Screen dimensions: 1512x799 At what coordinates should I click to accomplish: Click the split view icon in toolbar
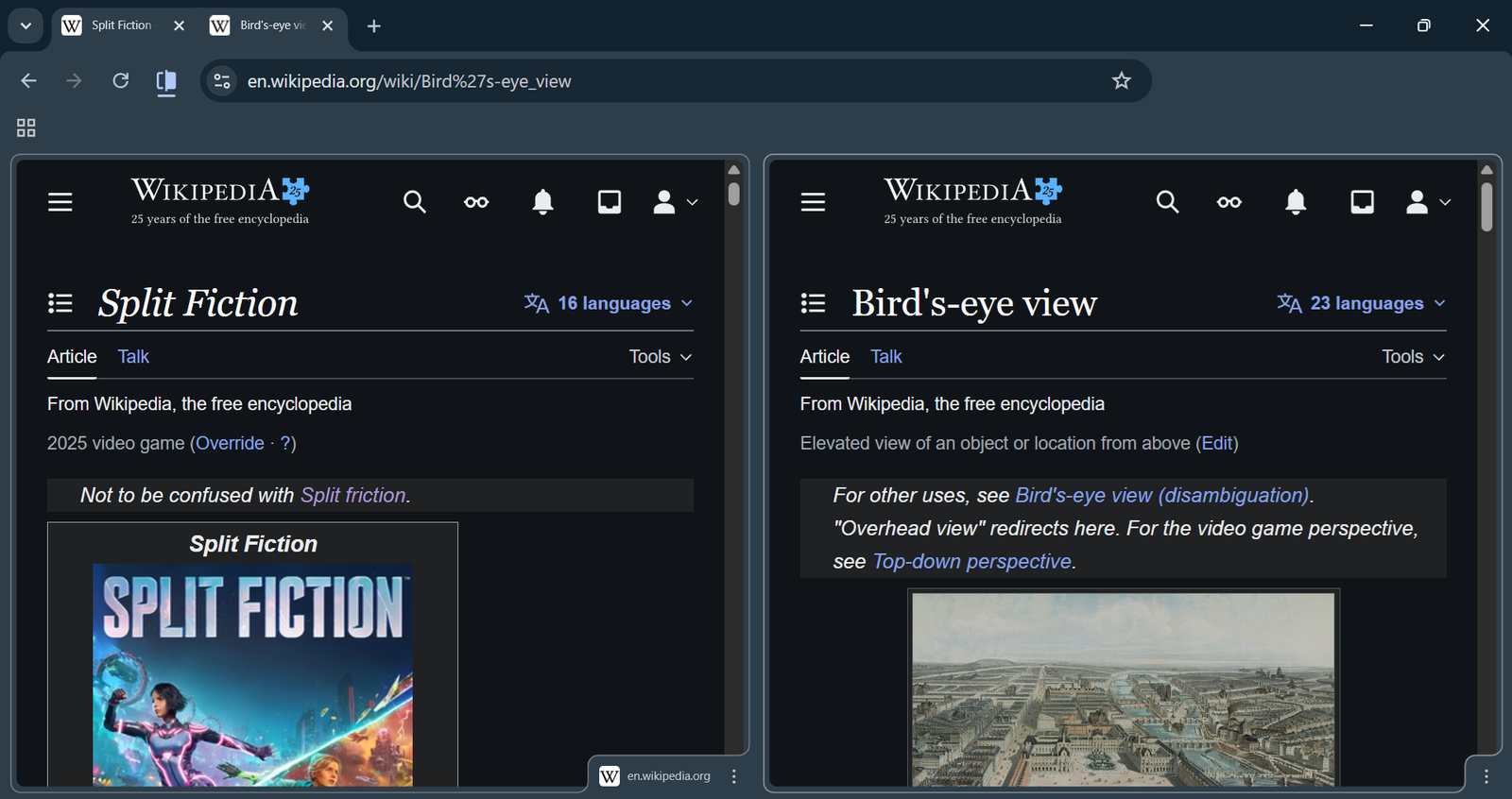pyautogui.click(x=166, y=82)
